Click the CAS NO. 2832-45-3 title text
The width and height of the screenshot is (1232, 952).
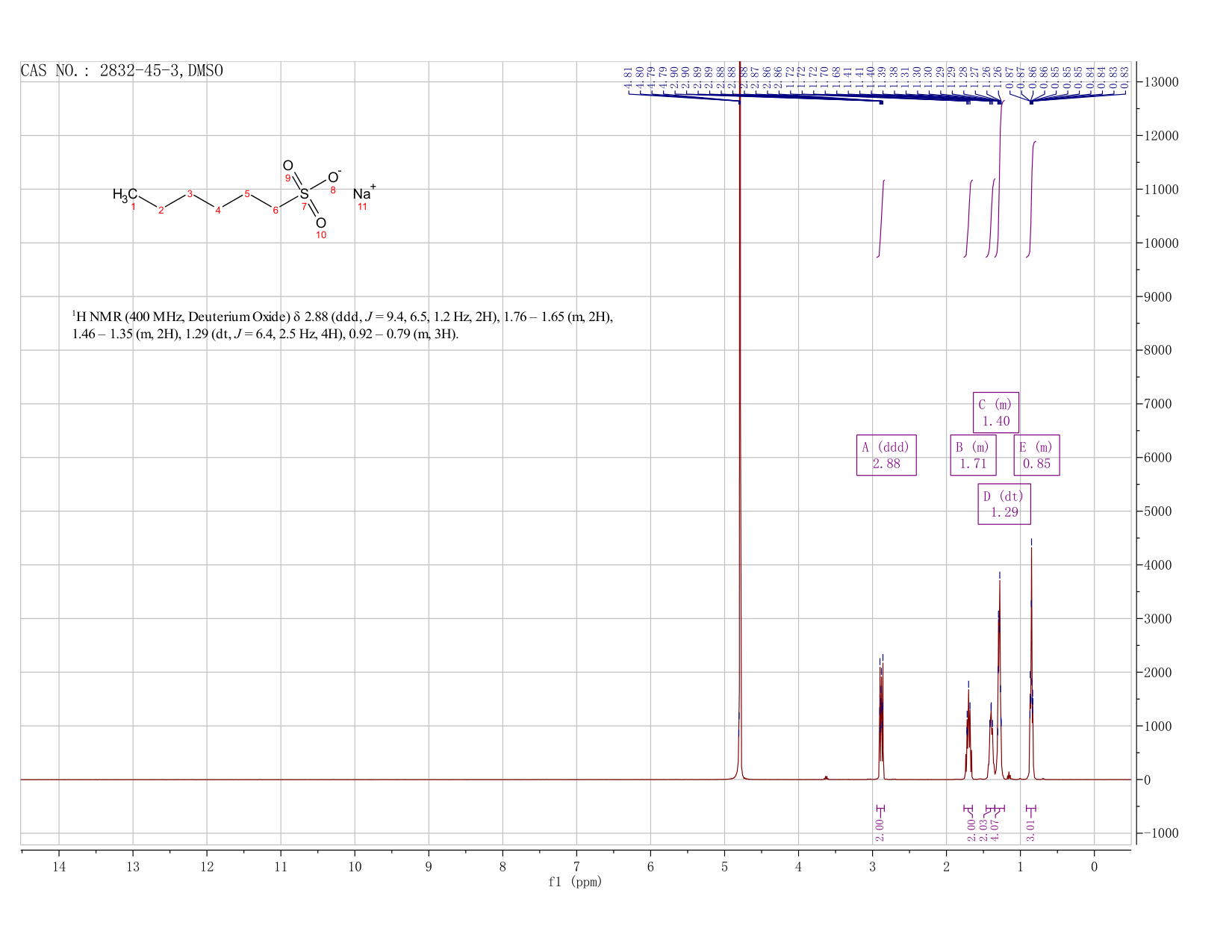tap(122, 71)
